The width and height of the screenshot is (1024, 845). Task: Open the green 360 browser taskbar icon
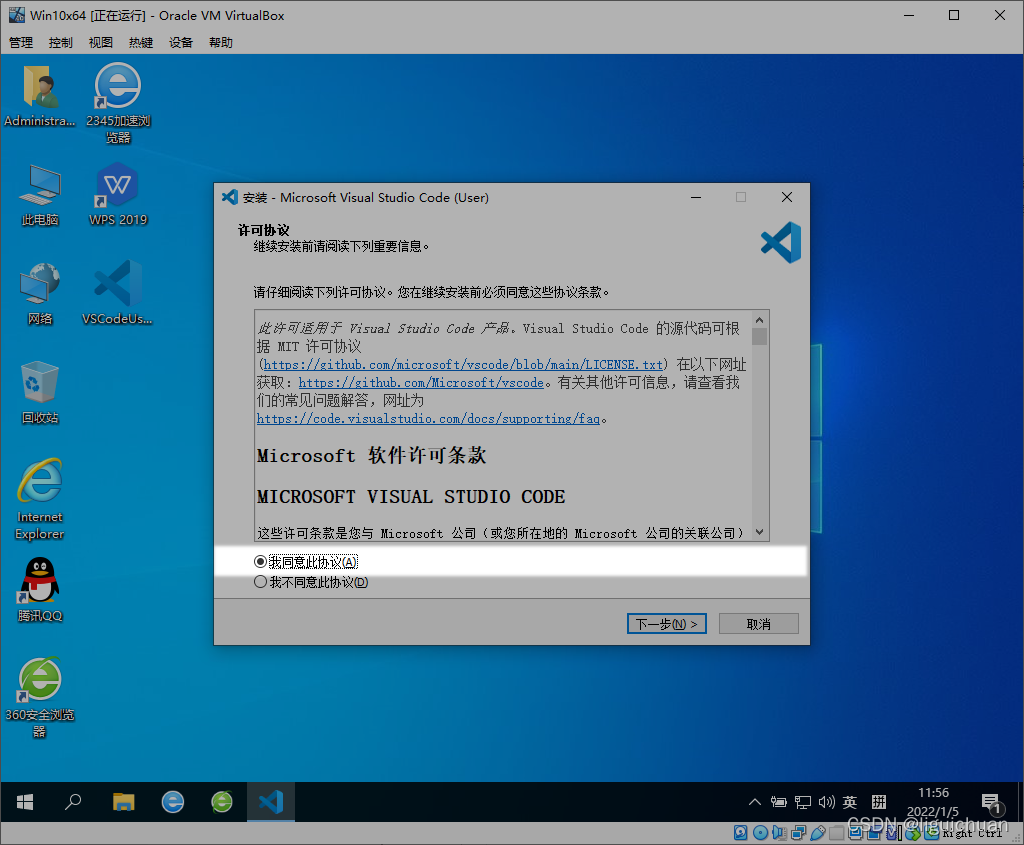pos(222,802)
